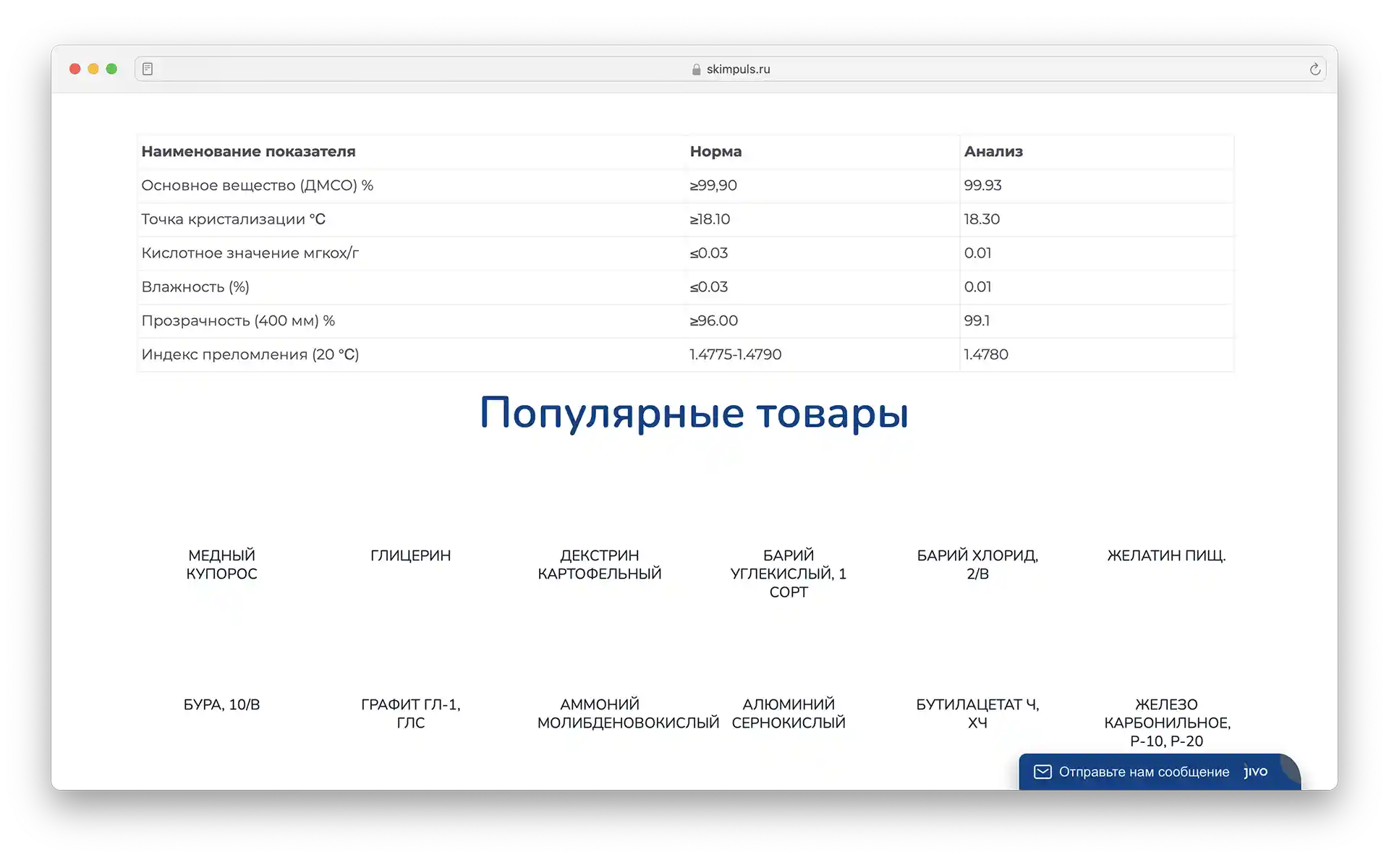Click the ≤0.03 norm in Кислотное значение row
Screen dimensions: 1389x868
pos(708,253)
